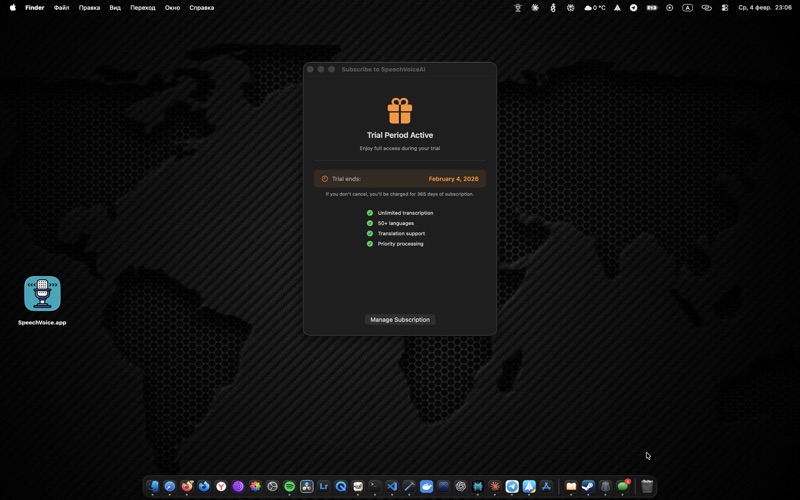Image resolution: width=800 pixels, height=500 pixels.
Task: Click the battery status icon
Action: pyautogui.click(x=652, y=8)
